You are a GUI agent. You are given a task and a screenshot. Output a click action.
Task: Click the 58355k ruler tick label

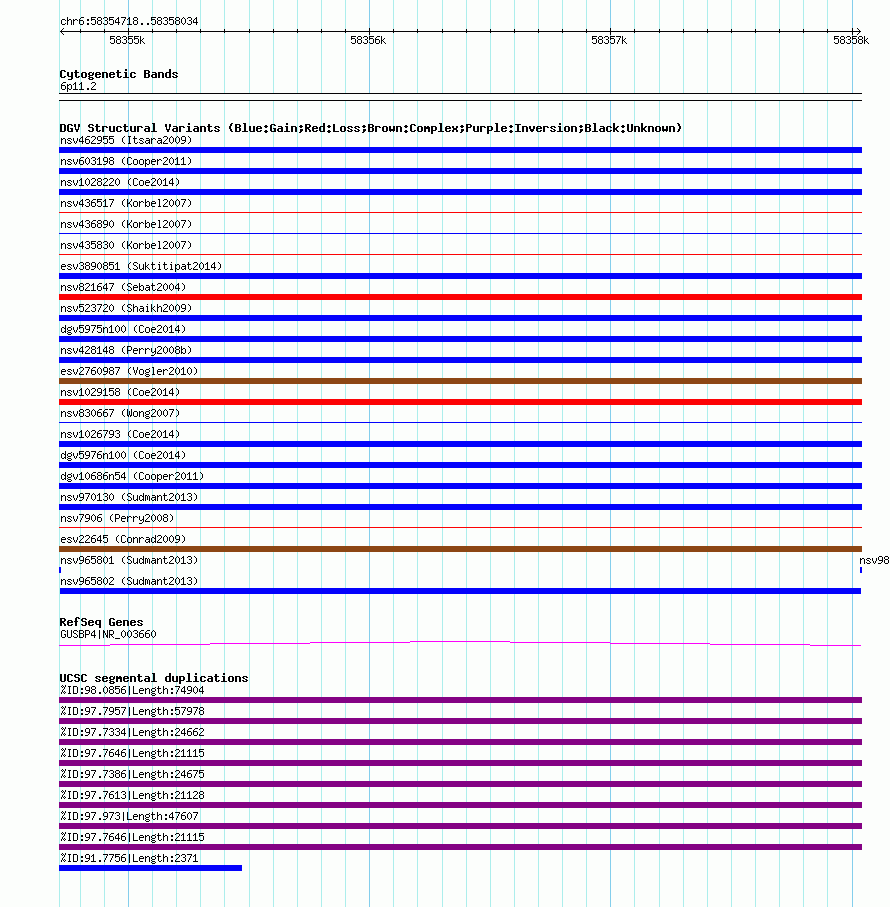pos(127,40)
